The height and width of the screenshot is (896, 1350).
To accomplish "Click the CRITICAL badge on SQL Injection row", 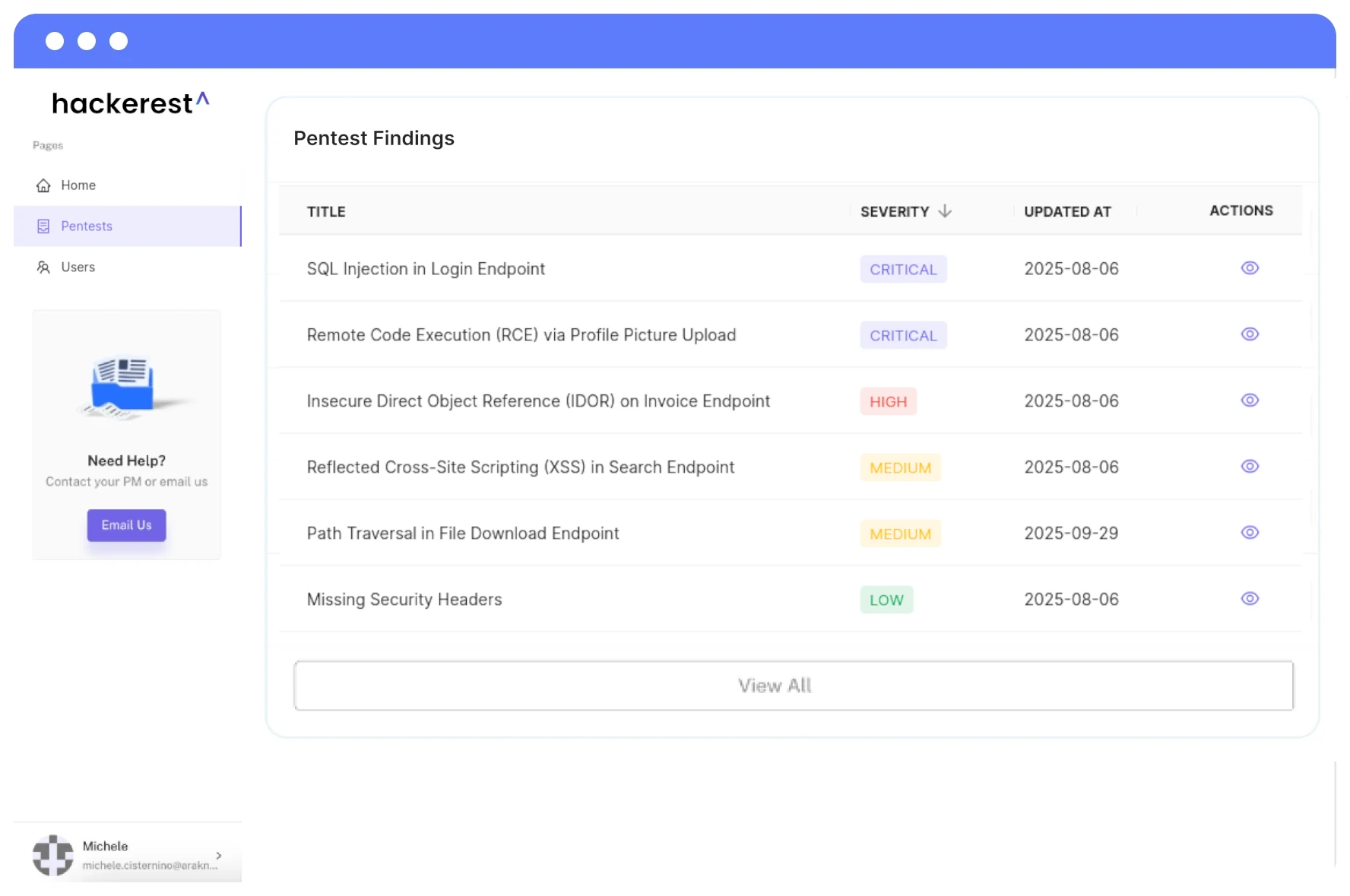I will click(x=903, y=269).
